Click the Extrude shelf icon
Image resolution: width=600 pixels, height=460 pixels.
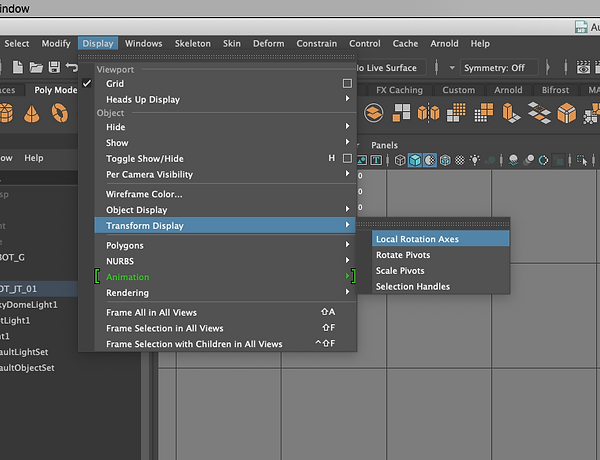511,113
